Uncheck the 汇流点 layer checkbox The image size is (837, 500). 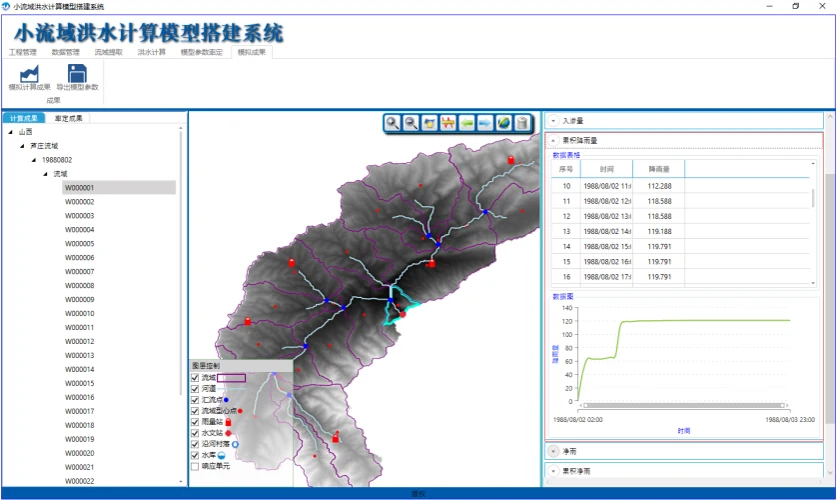click(x=195, y=400)
